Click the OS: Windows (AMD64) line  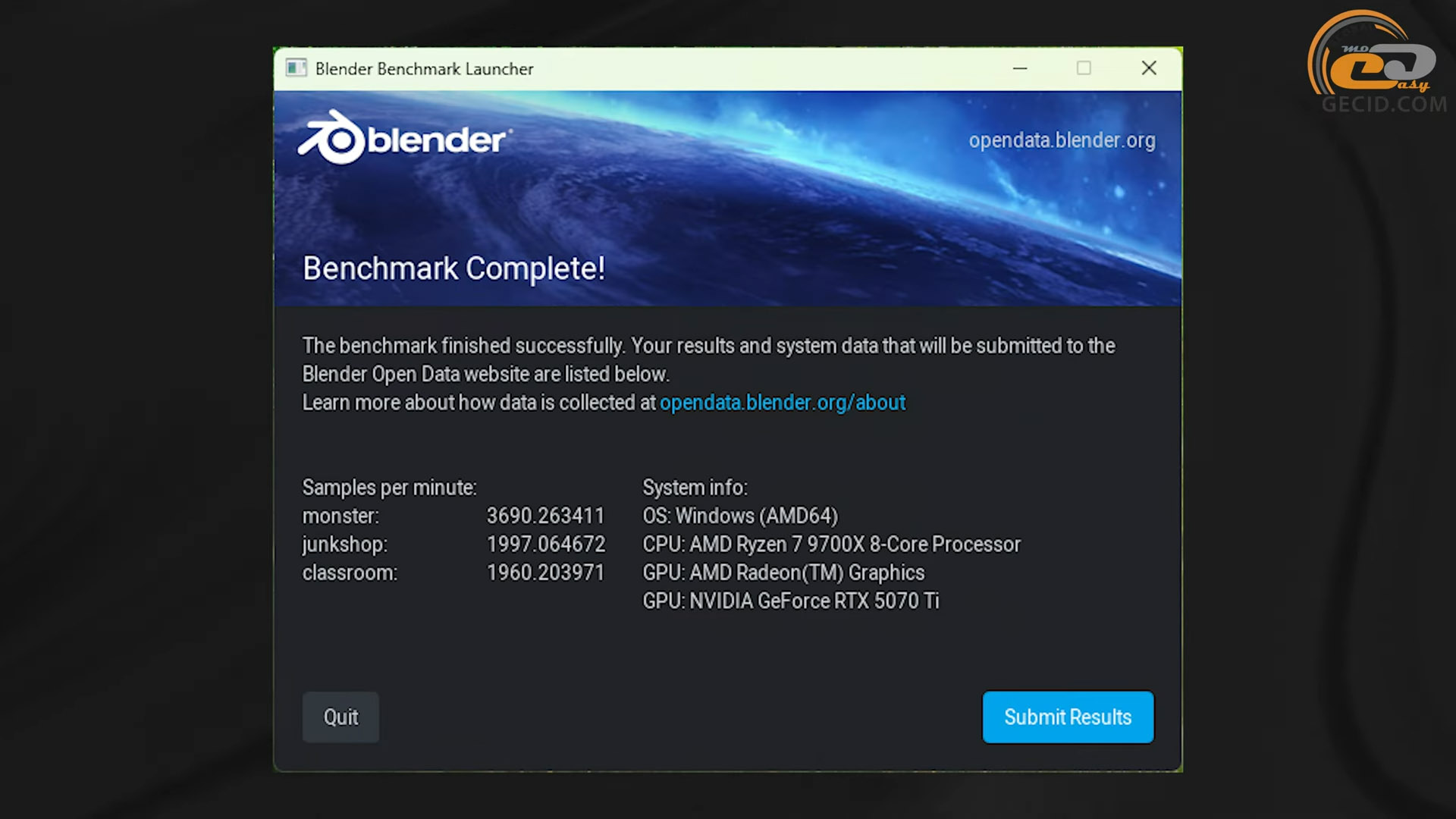point(740,516)
